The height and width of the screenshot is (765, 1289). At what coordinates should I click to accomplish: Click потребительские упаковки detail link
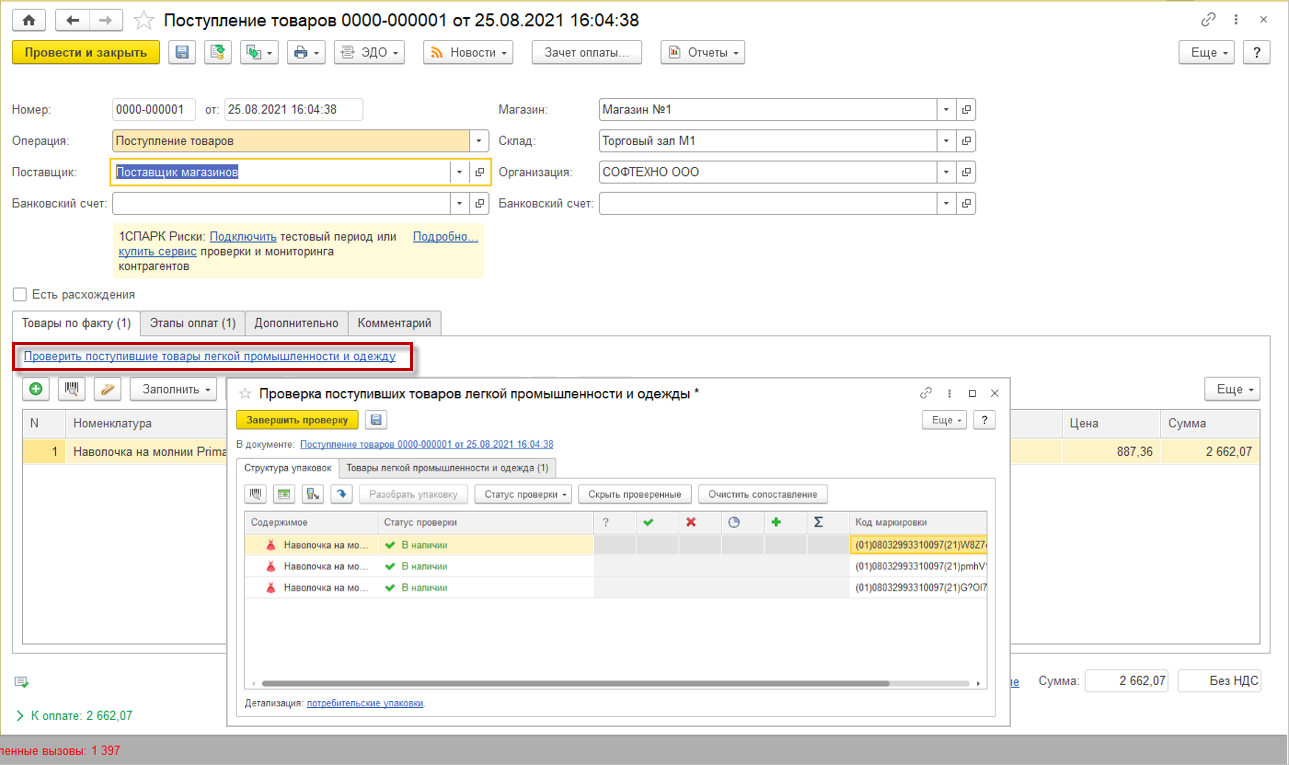(x=365, y=704)
